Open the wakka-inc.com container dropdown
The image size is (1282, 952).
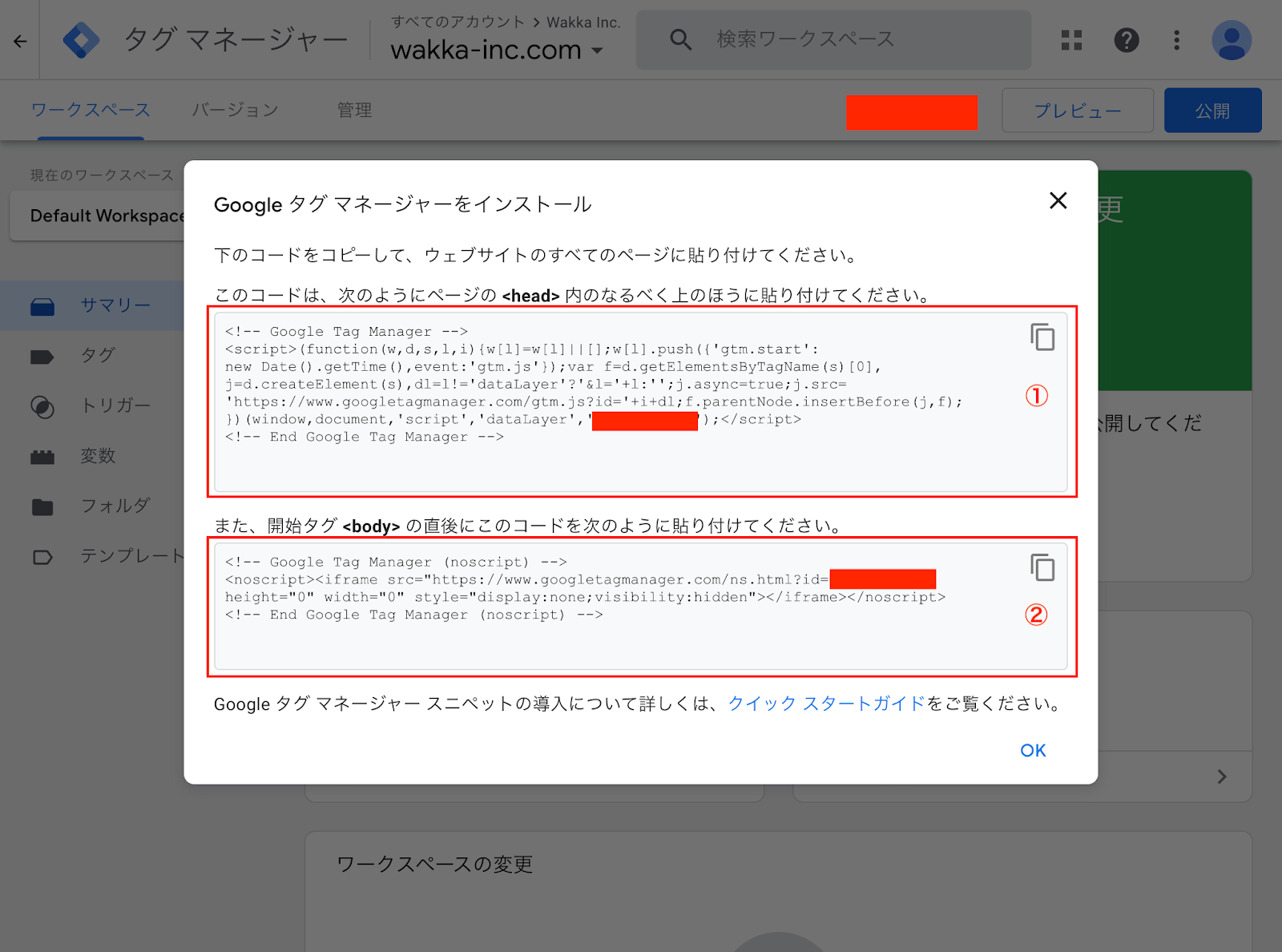(497, 50)
